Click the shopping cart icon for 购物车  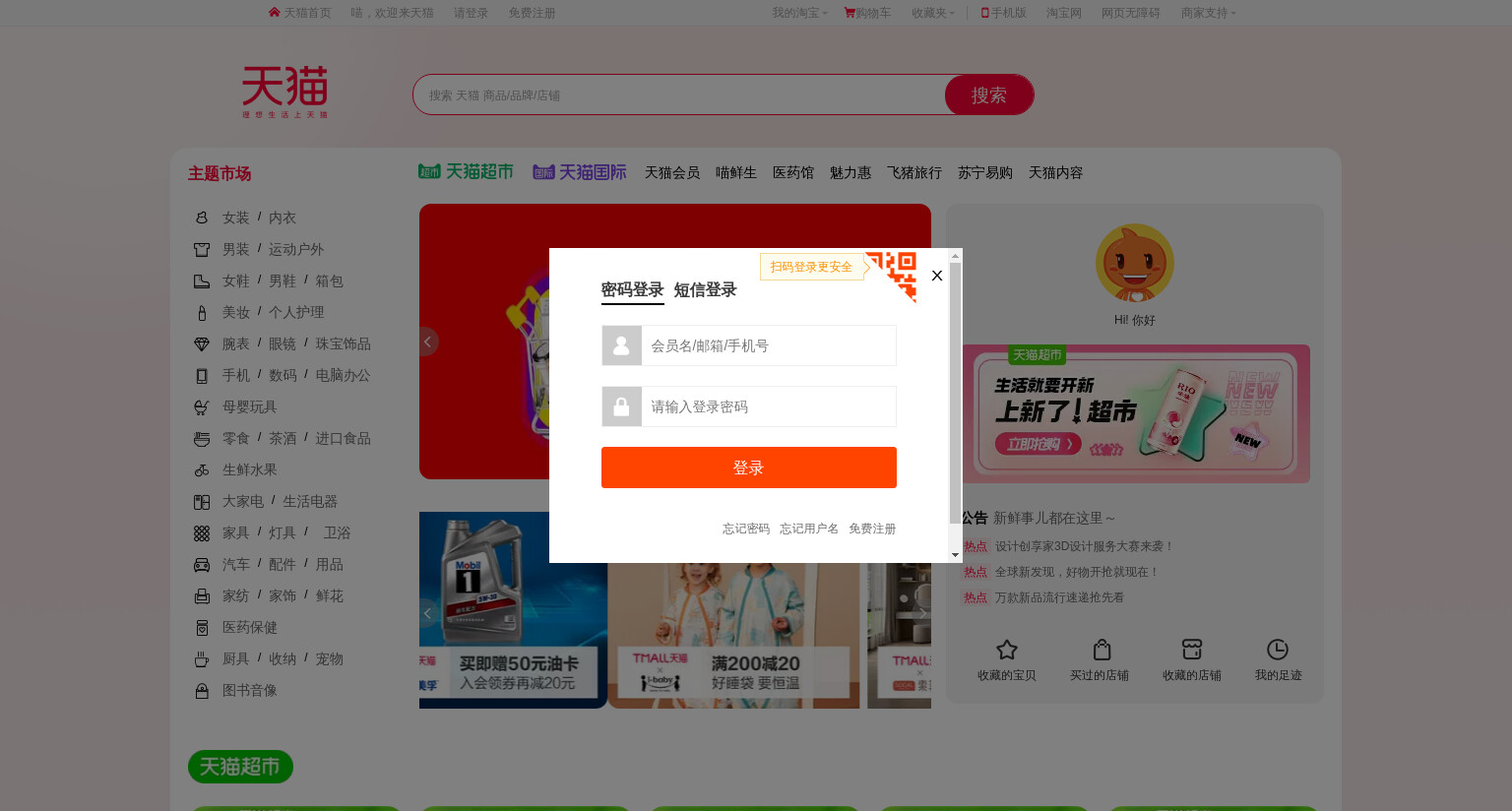pyautogui.click(x=850, y=13)
